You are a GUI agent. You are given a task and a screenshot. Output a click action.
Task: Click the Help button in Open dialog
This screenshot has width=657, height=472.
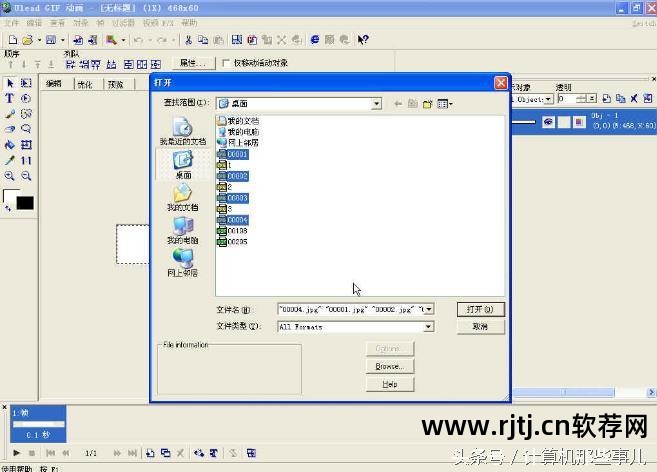click(x=390, y=384)
